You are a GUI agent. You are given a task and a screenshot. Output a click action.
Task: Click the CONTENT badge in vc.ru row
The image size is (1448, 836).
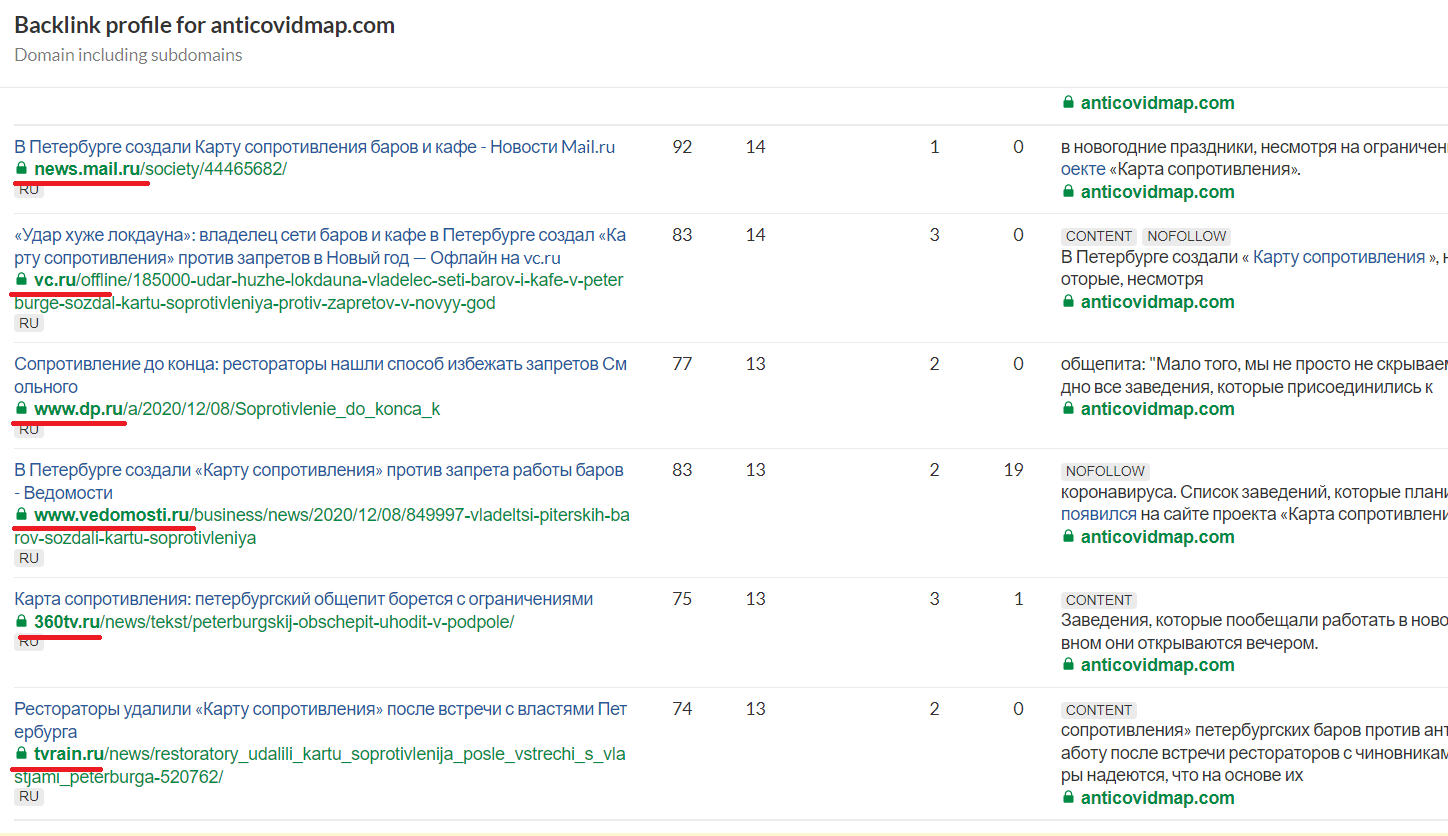(x=1099, y=236)
